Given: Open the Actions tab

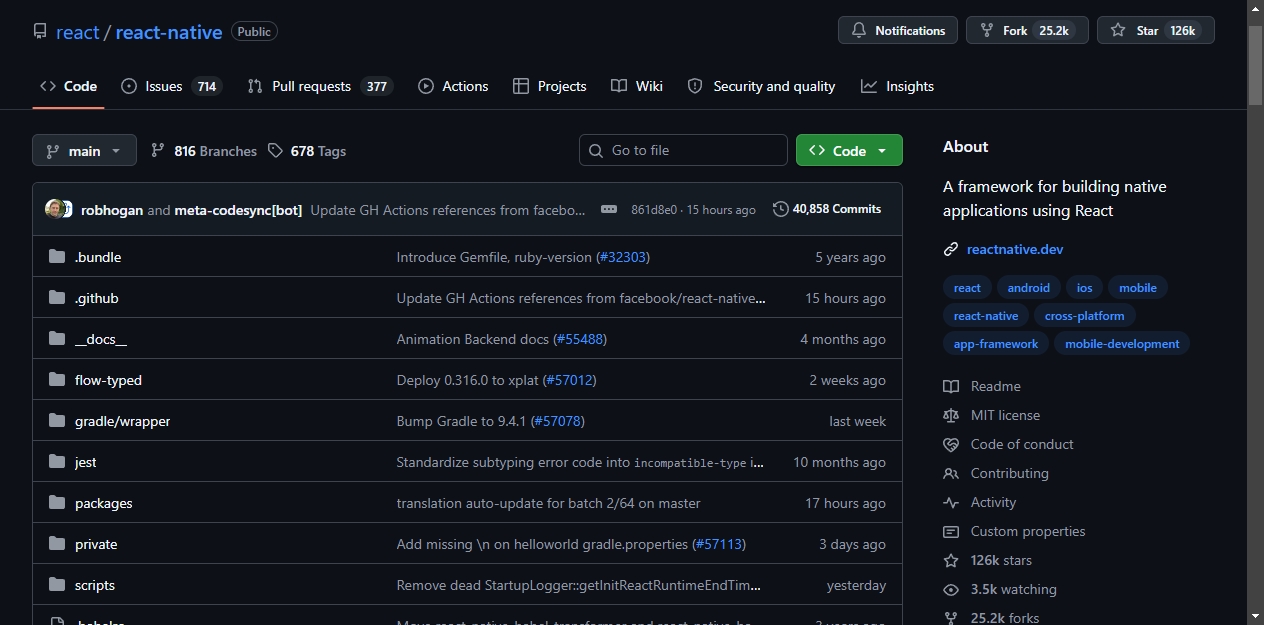Looking at the screenshot, I should 453,86.
